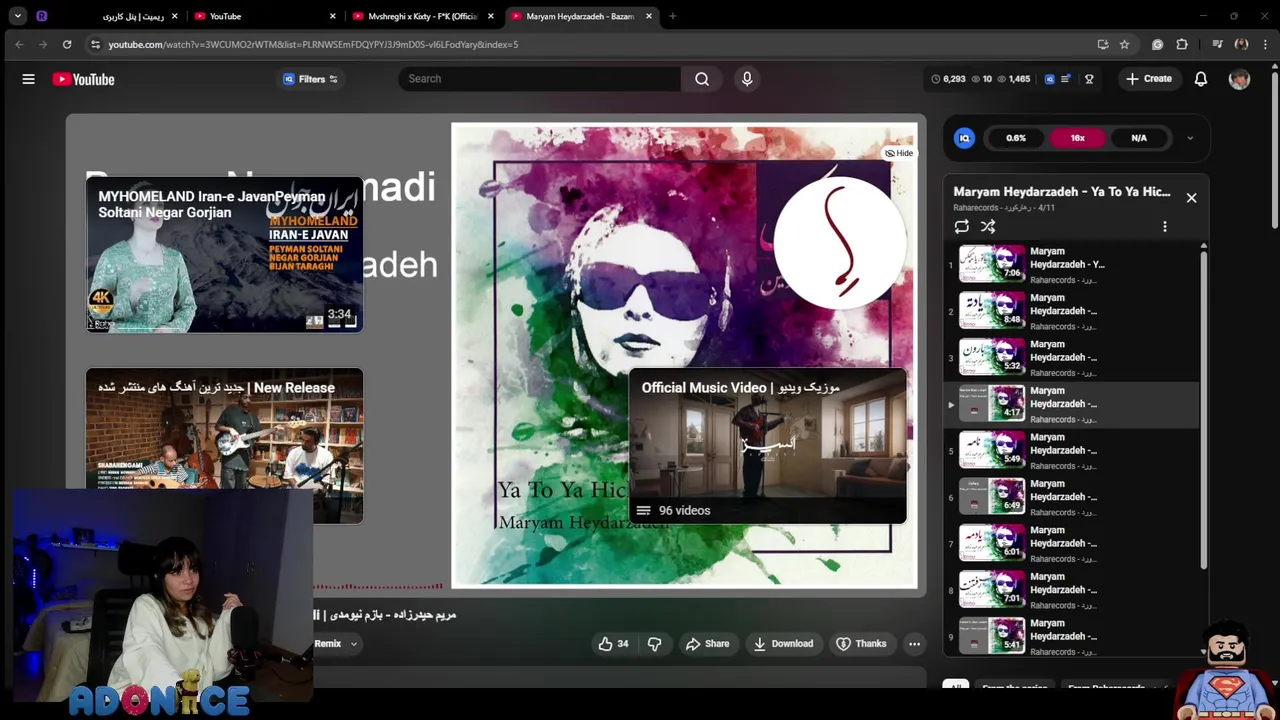Image resolution: width=1280 pixels, height=720 pixels.
Task: Open a new browser tab
Action: pyautogui.click(x=672, y=16)
